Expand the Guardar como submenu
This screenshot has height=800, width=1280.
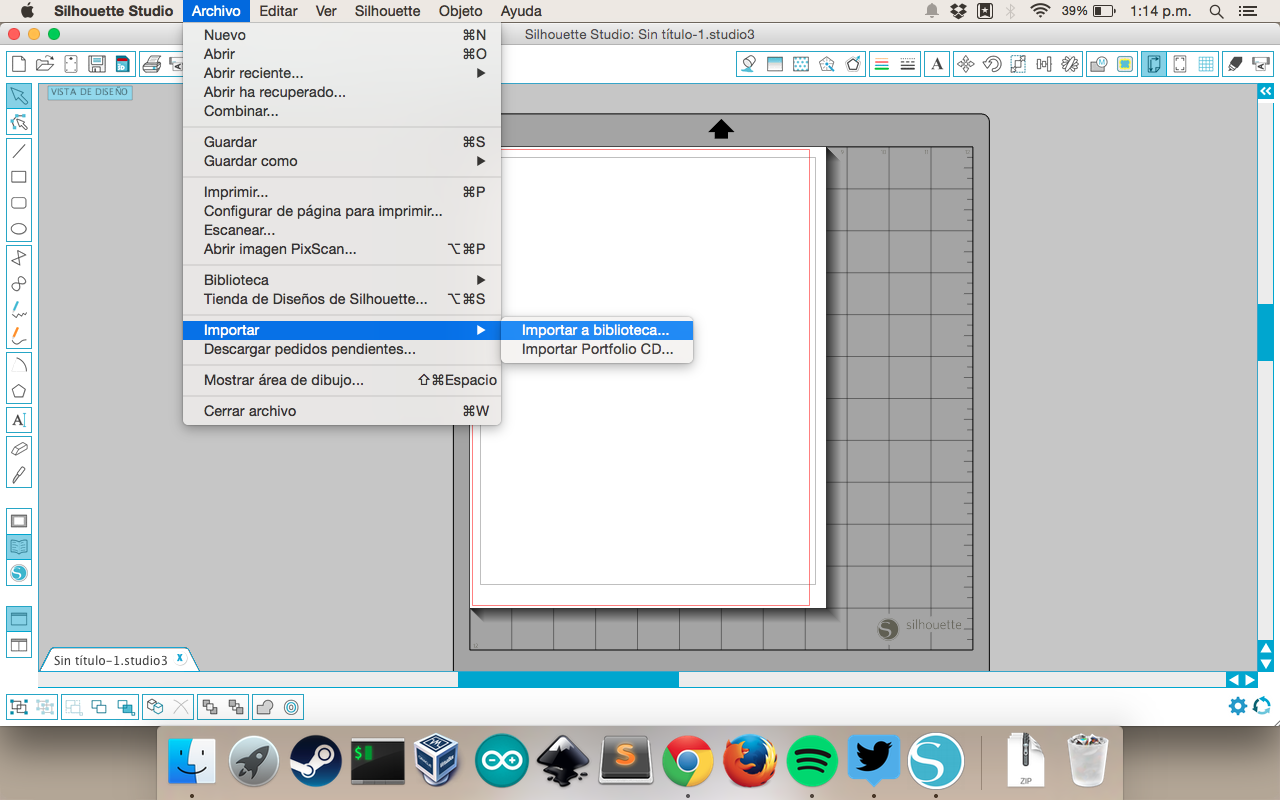point(342,161)
